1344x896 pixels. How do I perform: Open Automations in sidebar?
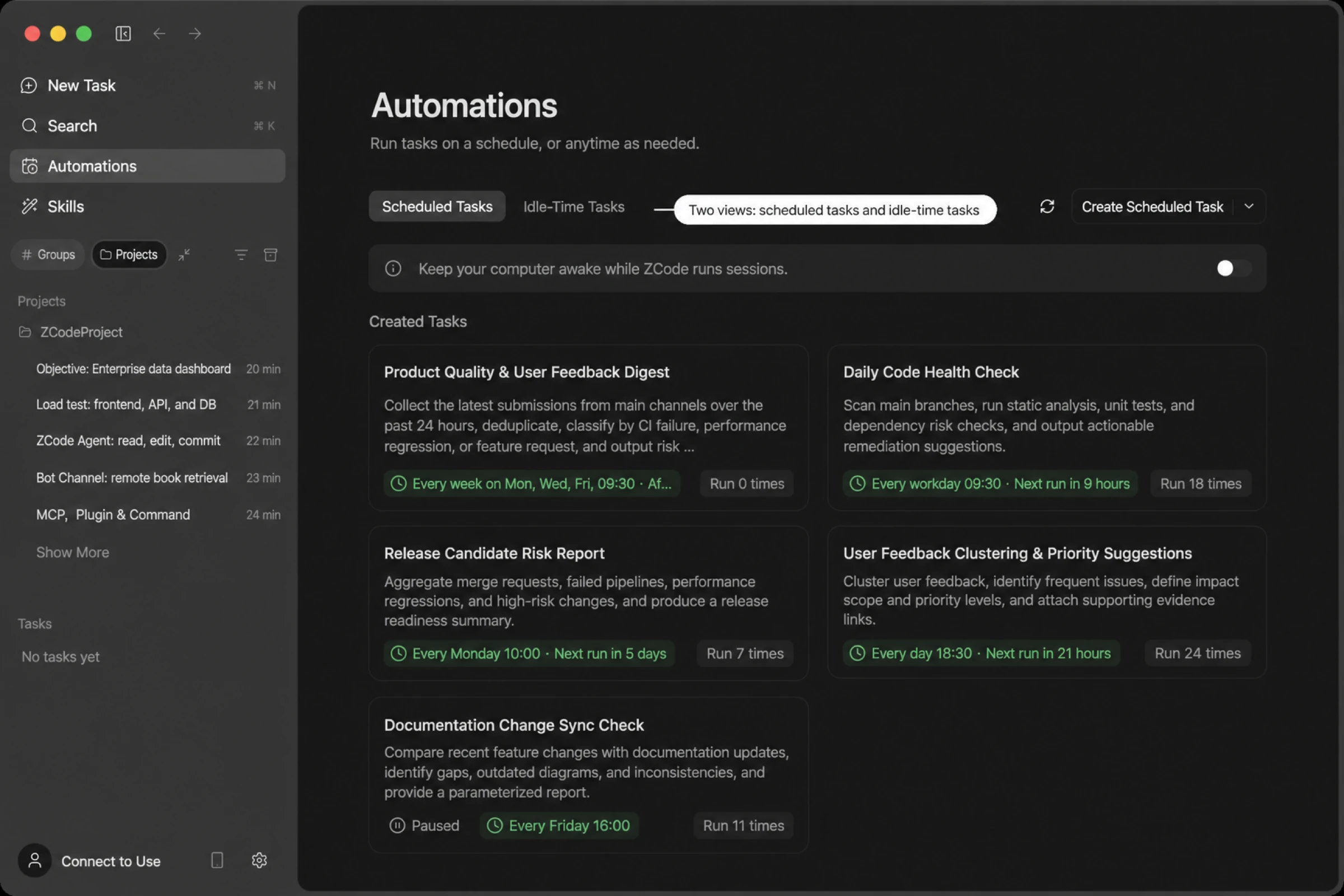click(147, 166)
